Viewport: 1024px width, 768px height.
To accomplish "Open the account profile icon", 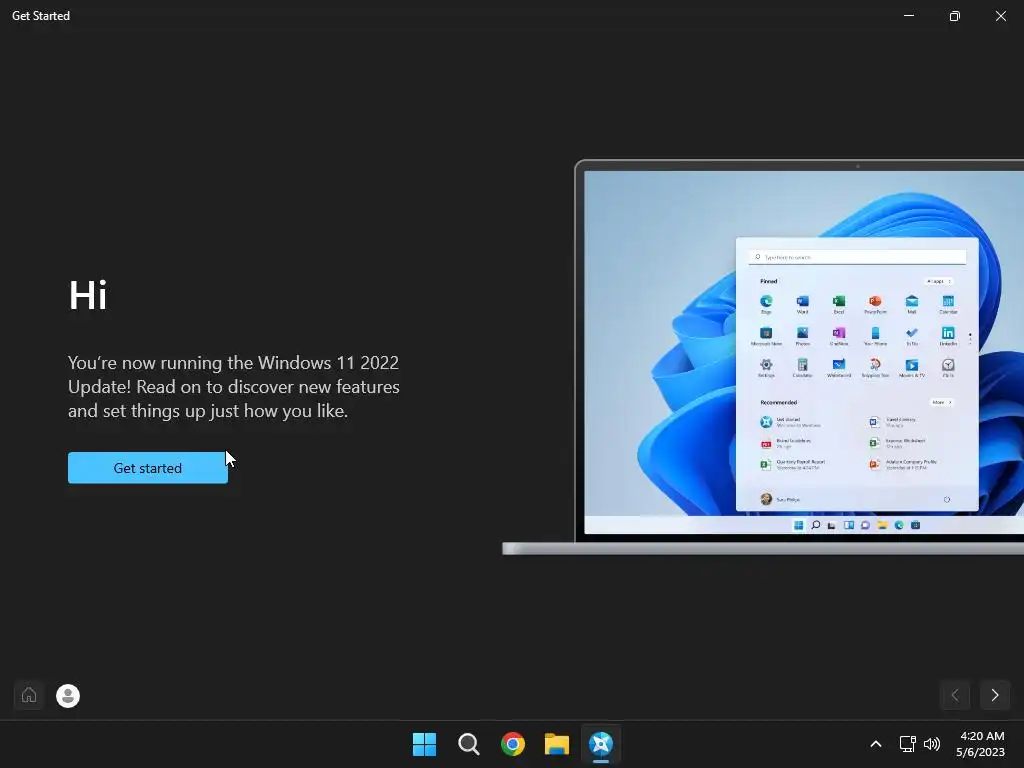I will click(x=68, y=696).
